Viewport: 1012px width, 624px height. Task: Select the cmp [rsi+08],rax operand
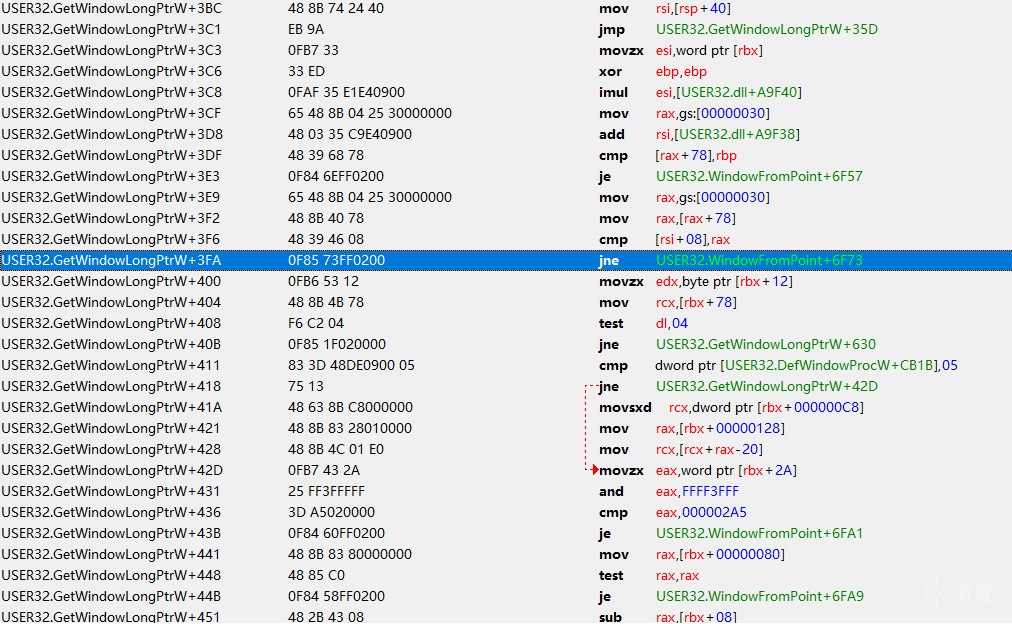(x=693, y=239)
